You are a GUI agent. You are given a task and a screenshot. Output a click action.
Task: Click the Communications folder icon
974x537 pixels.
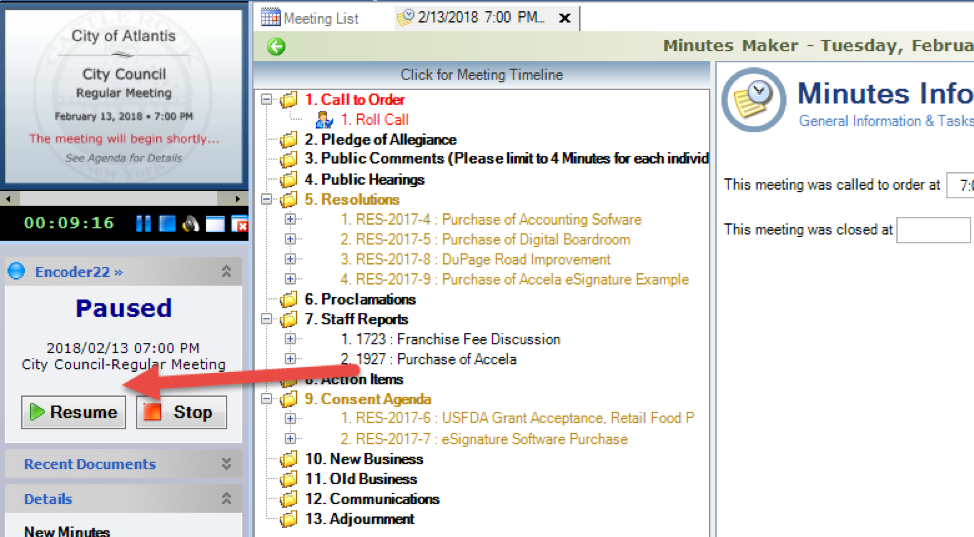pos(288,499)
